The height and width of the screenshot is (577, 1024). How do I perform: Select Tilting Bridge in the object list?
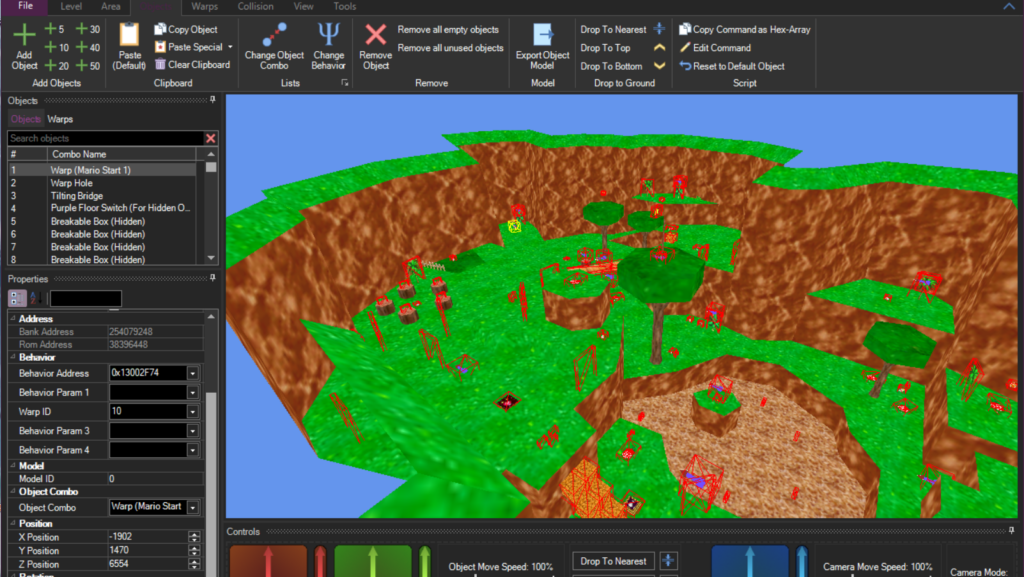(x=102, y=196)
